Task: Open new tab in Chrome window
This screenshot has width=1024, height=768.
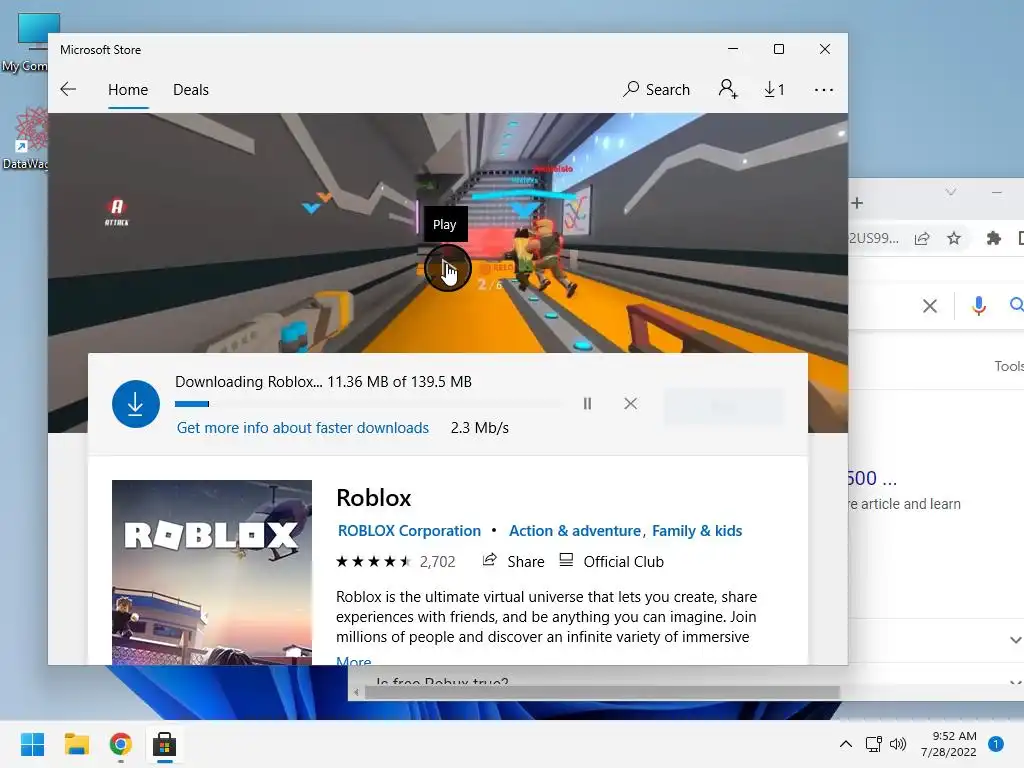Action: click(857, 203)
